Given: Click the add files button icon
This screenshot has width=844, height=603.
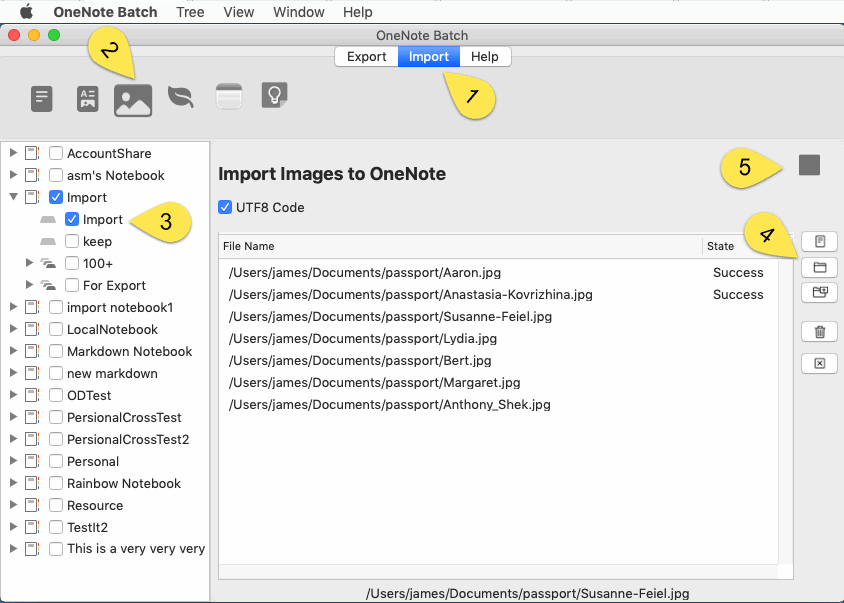Looking at the screenshot, I should coord(819,241).
